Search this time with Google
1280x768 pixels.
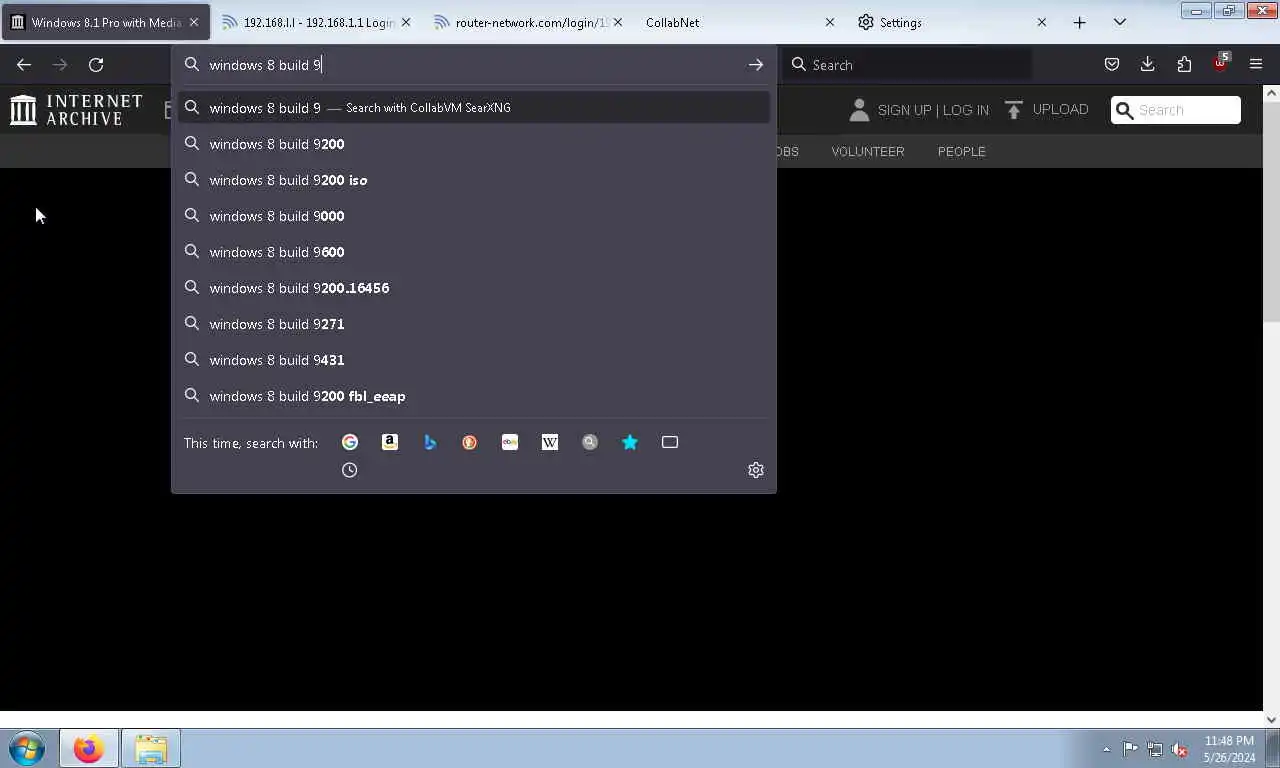[x=350, y=442]
